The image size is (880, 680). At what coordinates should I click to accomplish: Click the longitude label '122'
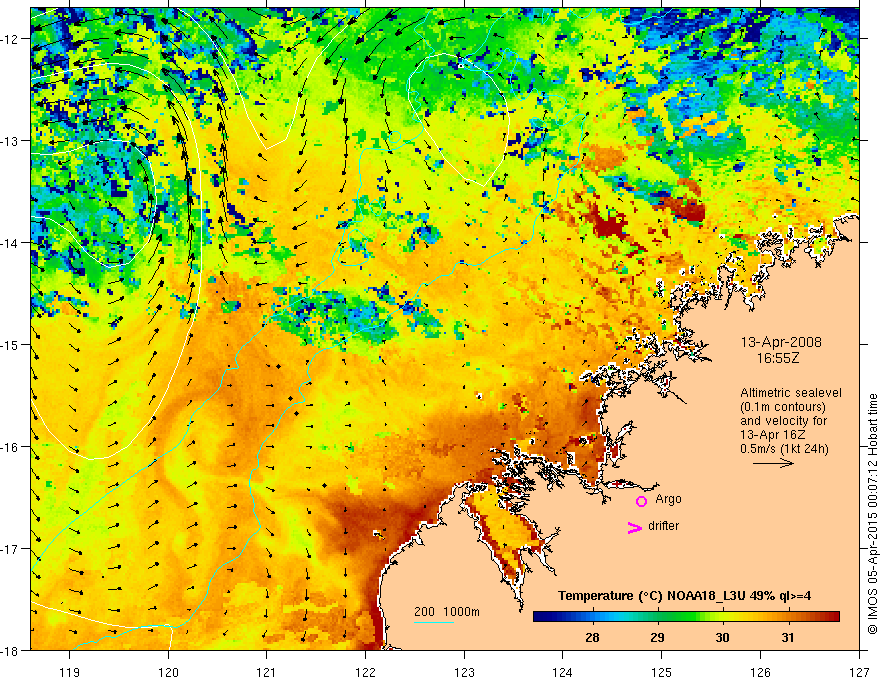tap(365, 672)
